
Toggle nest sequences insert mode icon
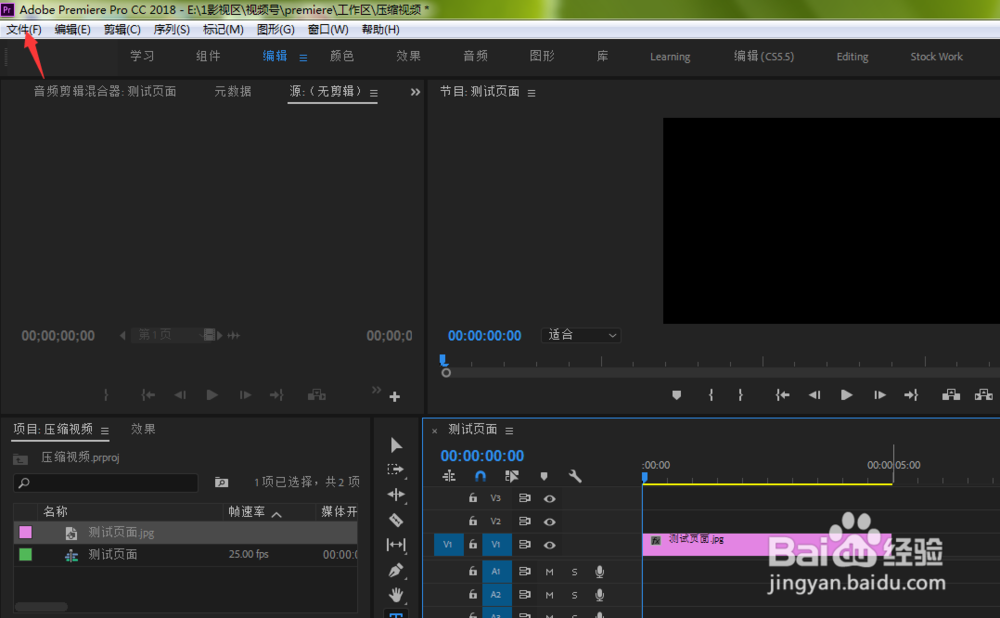point(449,476)
